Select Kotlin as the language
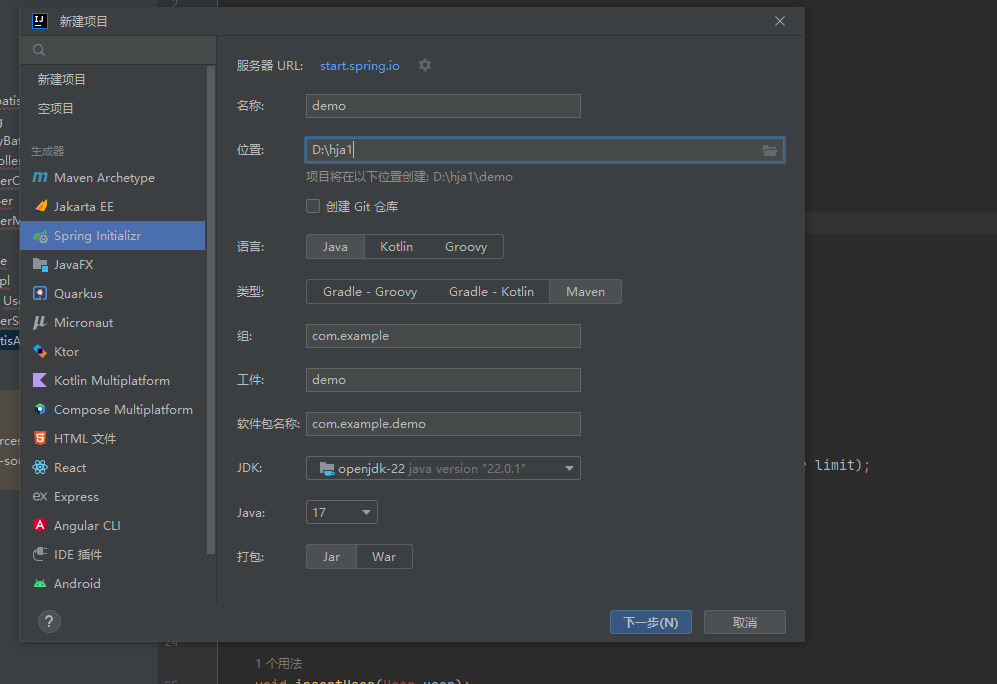 (x=397, y=247)
